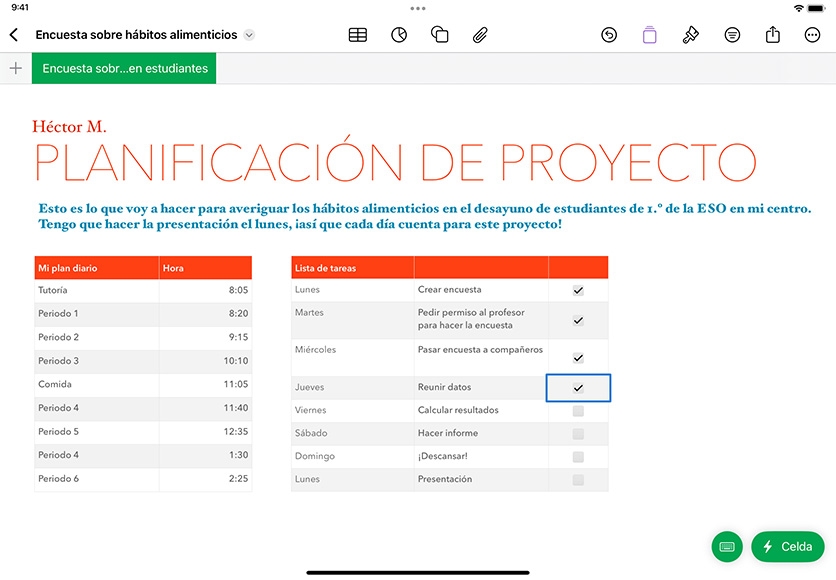The image size is (836, 580).
Task: Toggle the Reunir datos checkbox
Action: [578, 388]
